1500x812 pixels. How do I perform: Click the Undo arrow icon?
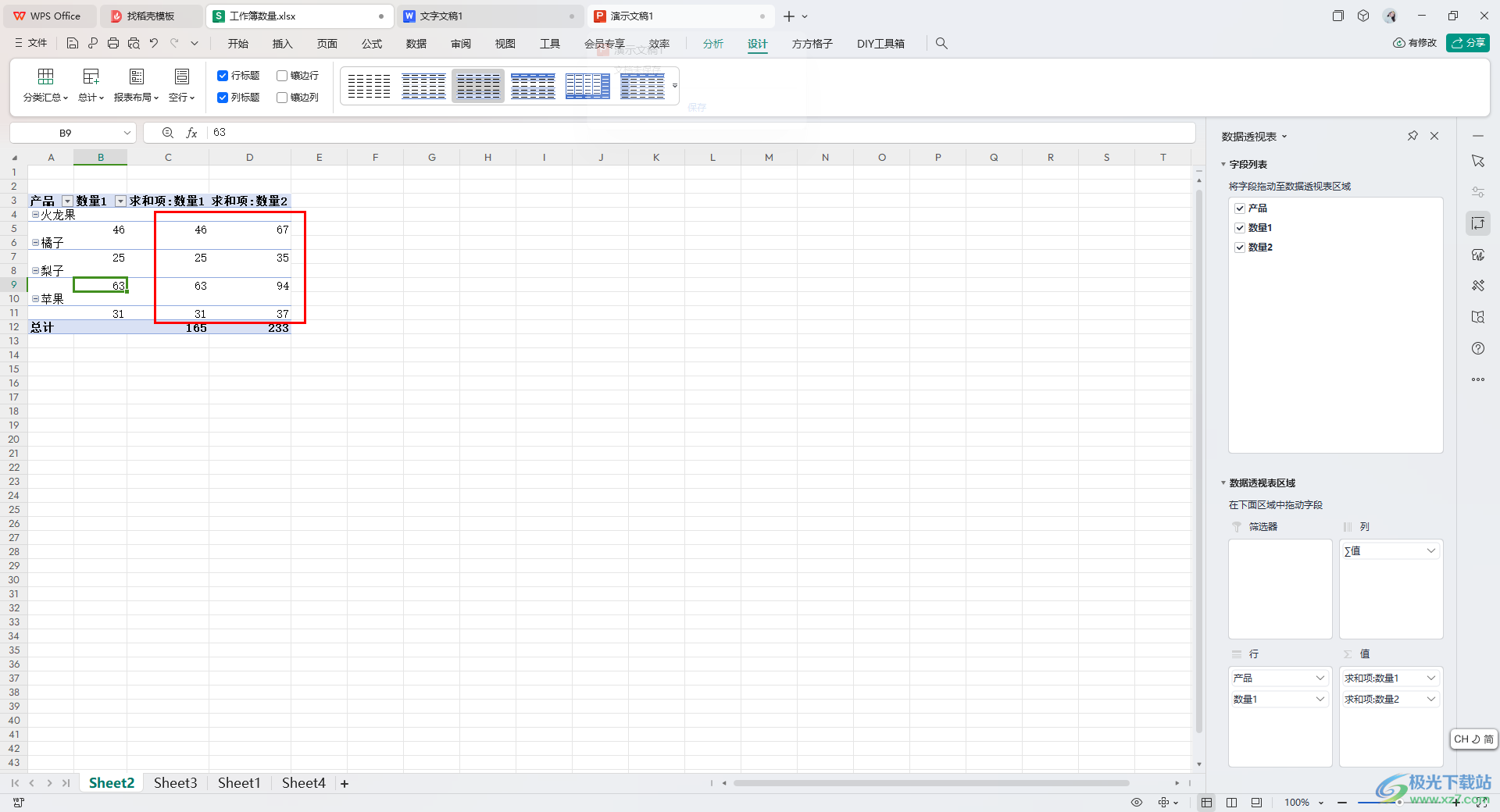pos(154,44)
